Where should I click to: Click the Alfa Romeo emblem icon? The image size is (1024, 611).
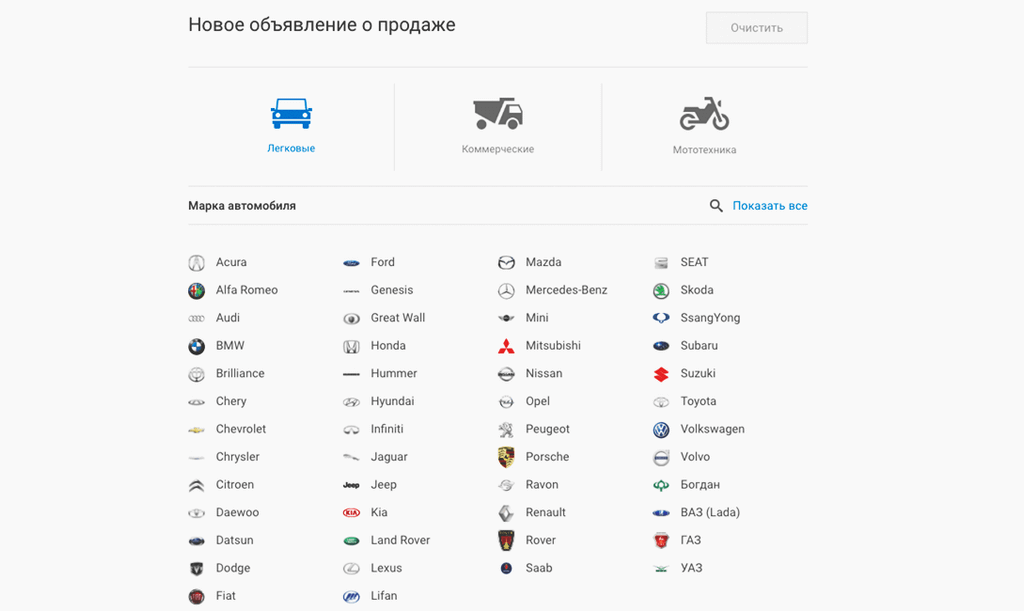point(197,290)
